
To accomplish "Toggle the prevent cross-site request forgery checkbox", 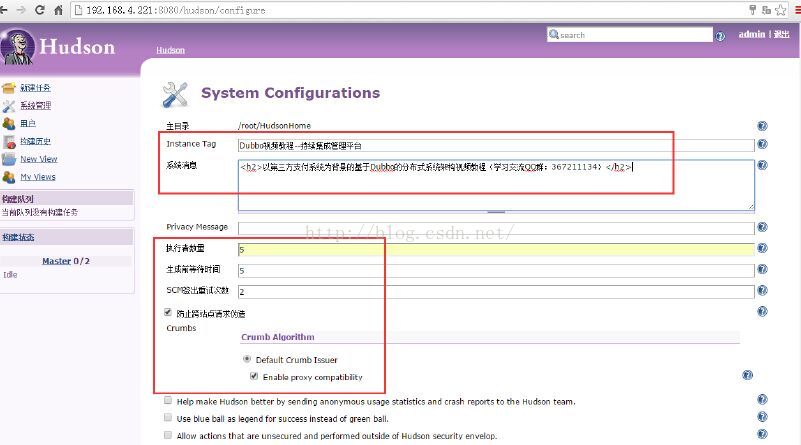I will coord(168,312).
